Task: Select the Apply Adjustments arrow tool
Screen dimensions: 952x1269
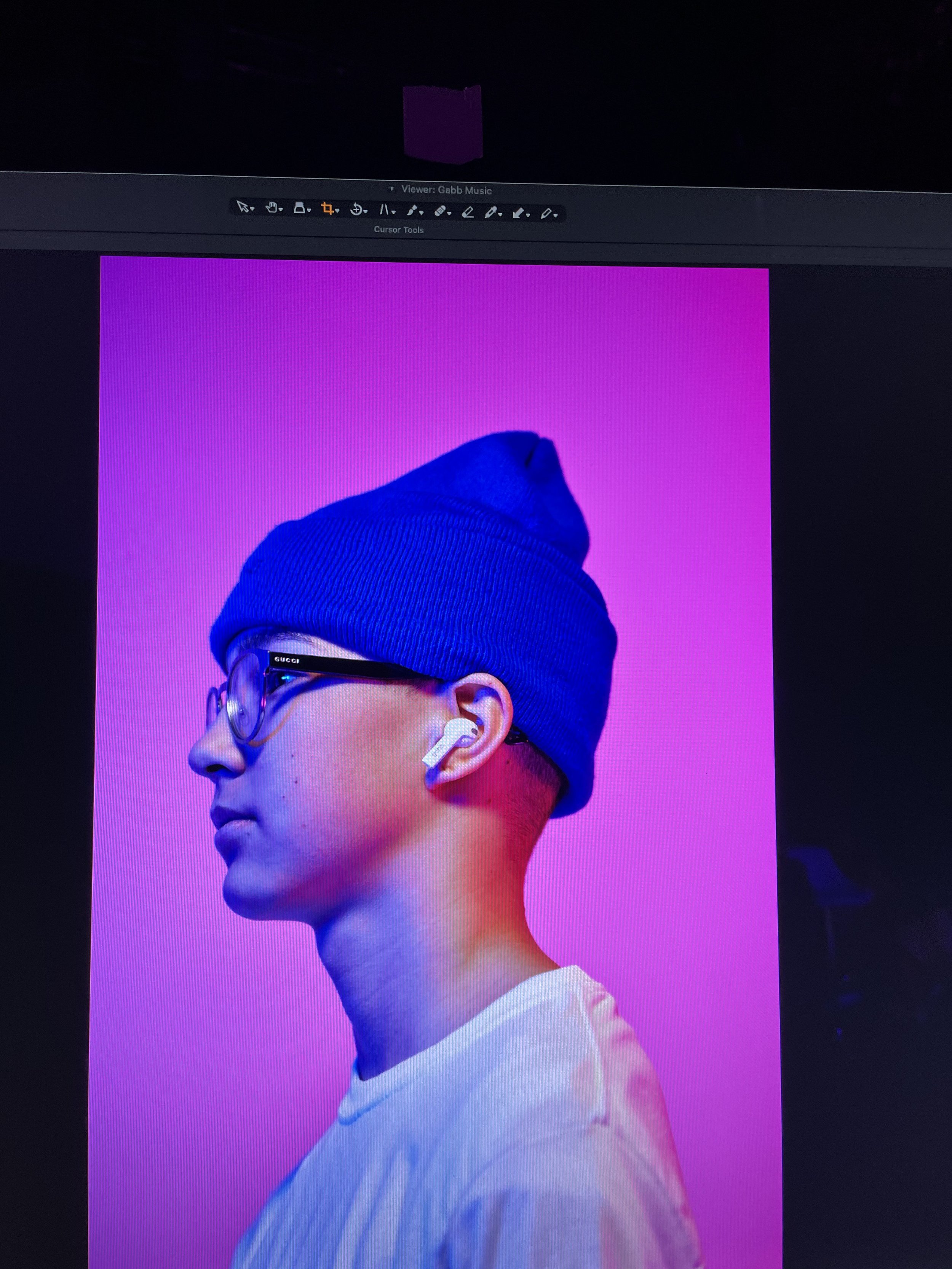Action: pos(518,214)
